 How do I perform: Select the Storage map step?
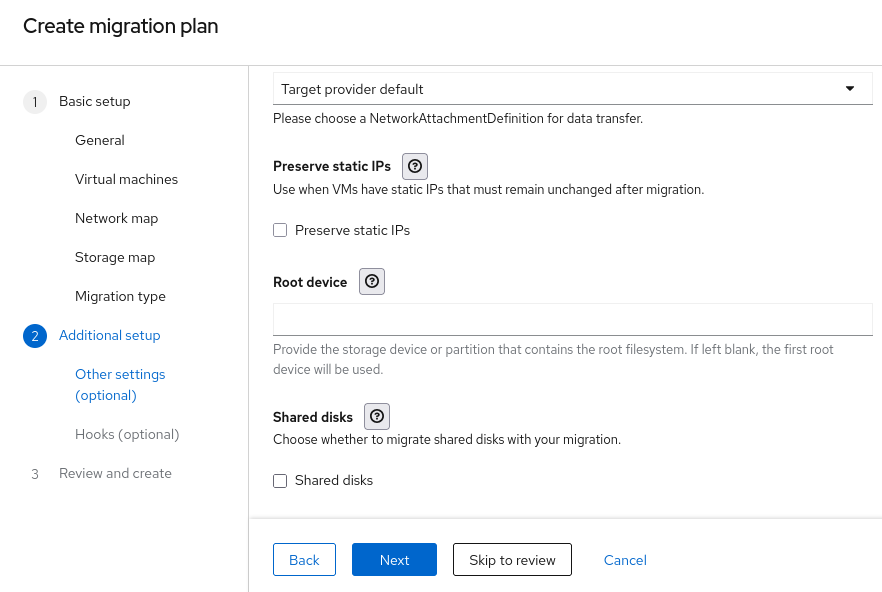[x=115, y=258]
